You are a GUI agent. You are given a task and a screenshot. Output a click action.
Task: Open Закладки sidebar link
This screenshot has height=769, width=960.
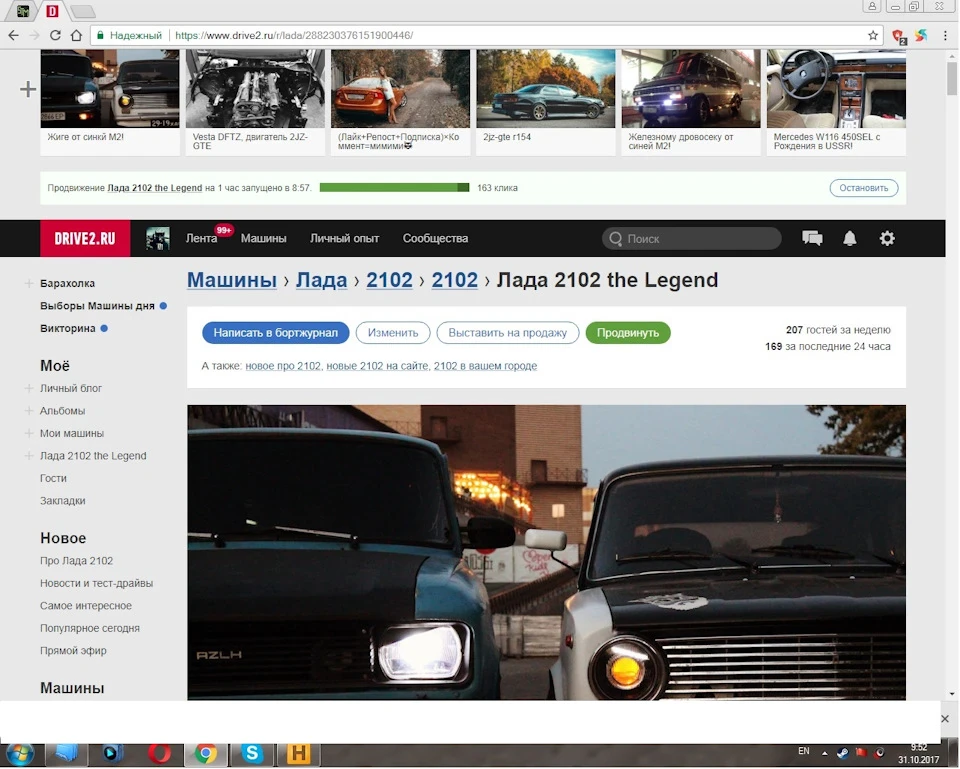[62, 501]
